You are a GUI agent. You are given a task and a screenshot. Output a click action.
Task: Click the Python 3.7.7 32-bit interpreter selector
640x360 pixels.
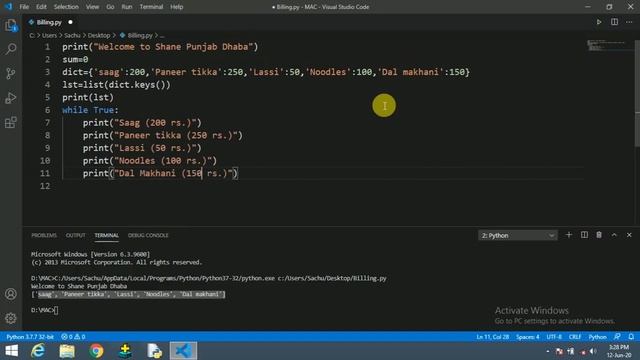pos(30,337)
